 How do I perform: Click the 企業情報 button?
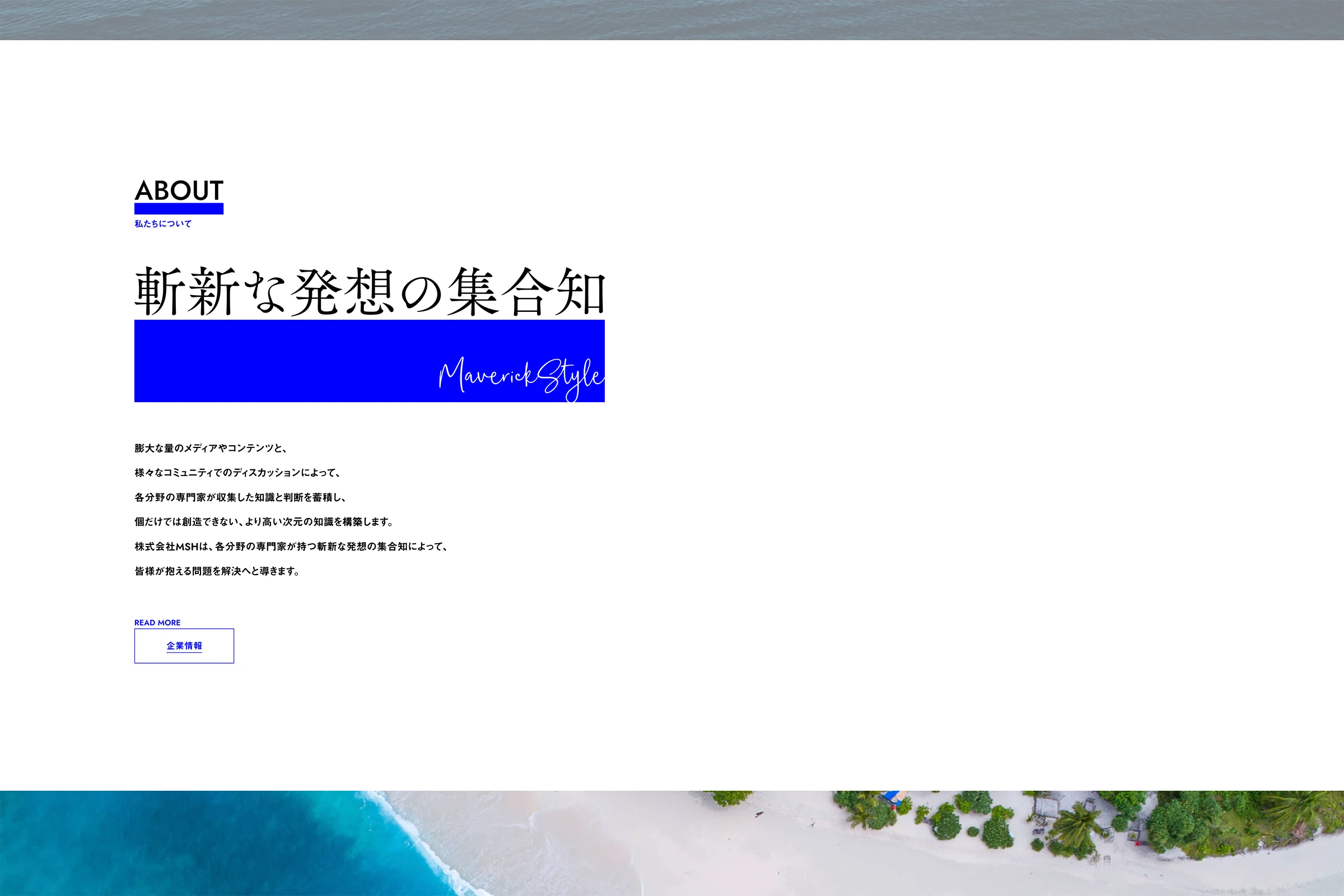coord(184,646)
